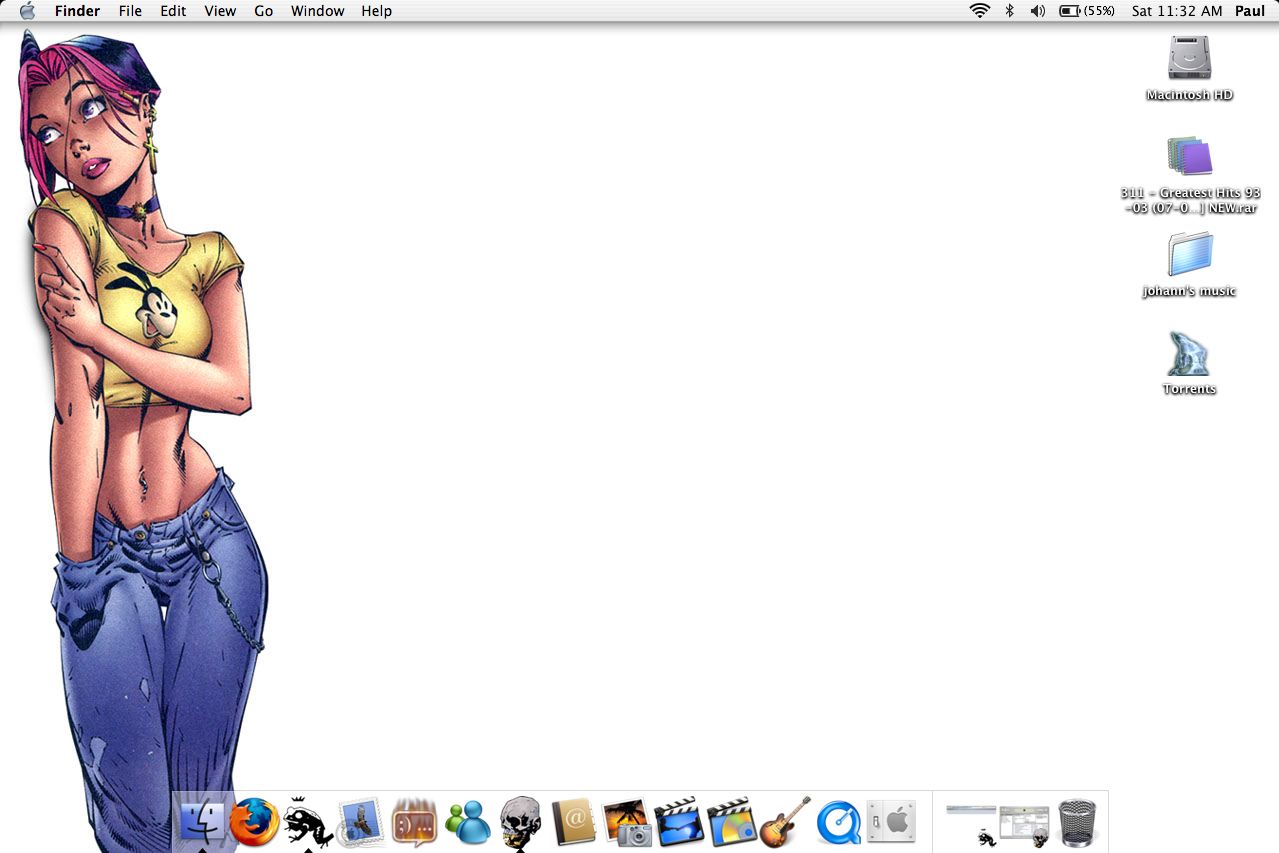
Task: Open the Apple menu
Action: pos(27,11)
